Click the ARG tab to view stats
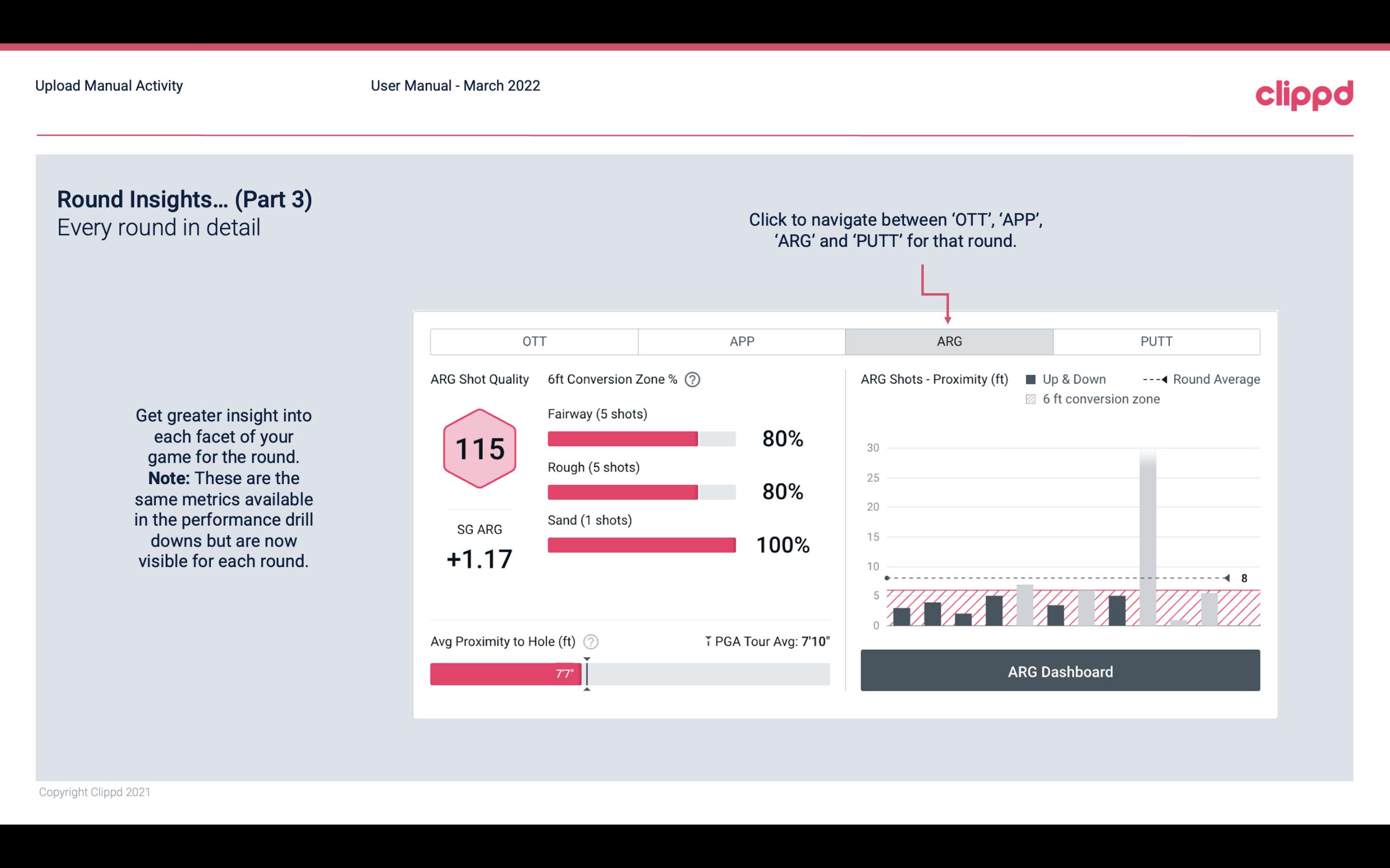1390x868 pixels. (x=949, y=341)
